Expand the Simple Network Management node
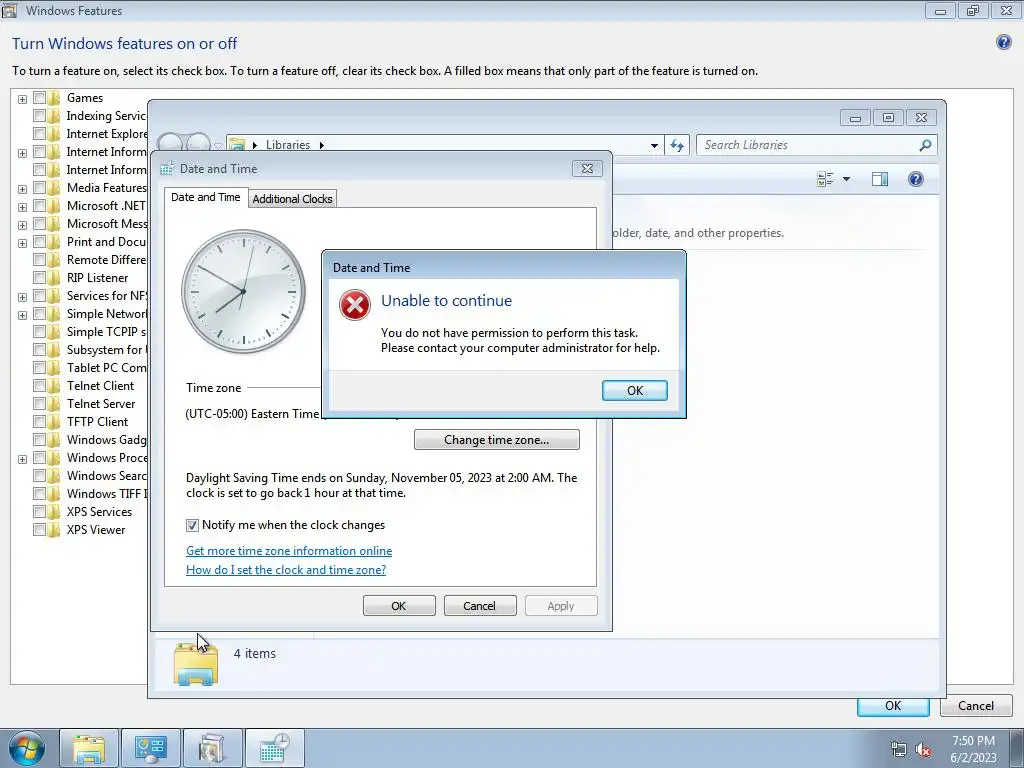1024x768 pixels. [22, 315]
